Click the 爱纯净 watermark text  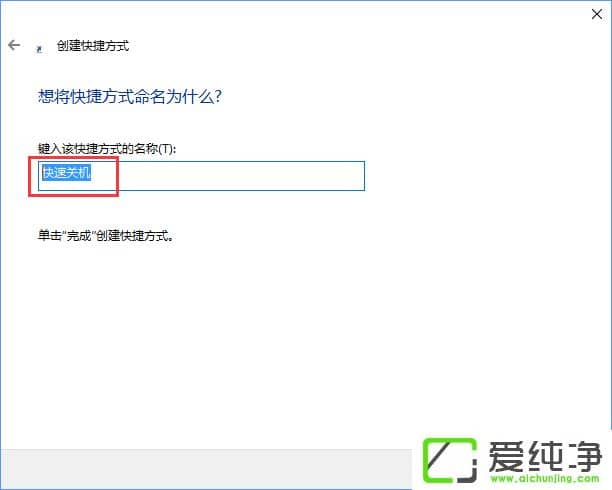click(545, 456)
